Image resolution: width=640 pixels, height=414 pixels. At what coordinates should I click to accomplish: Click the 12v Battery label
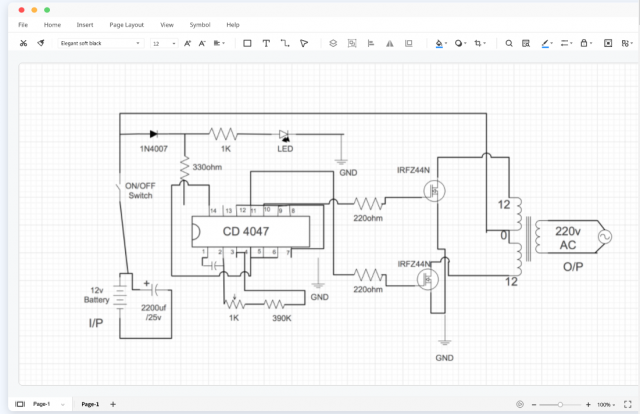tap(97, 295)
